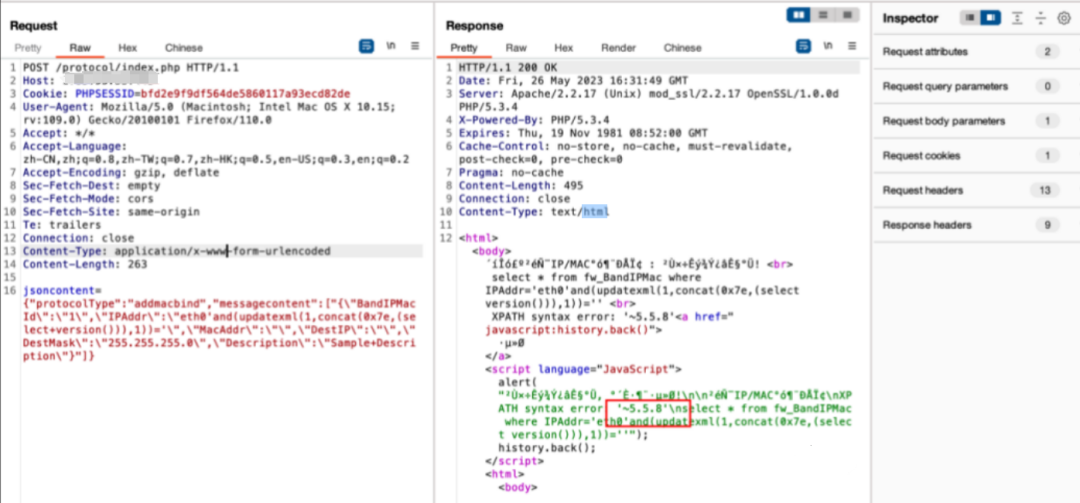
Task: Select top-bottom stacked layout view button
Action: (x=822, y=14)
